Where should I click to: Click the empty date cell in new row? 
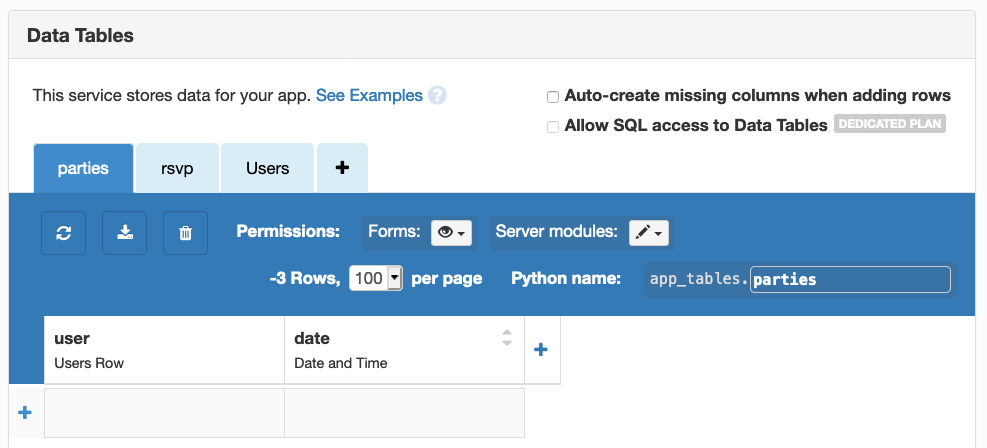point(404,412)
